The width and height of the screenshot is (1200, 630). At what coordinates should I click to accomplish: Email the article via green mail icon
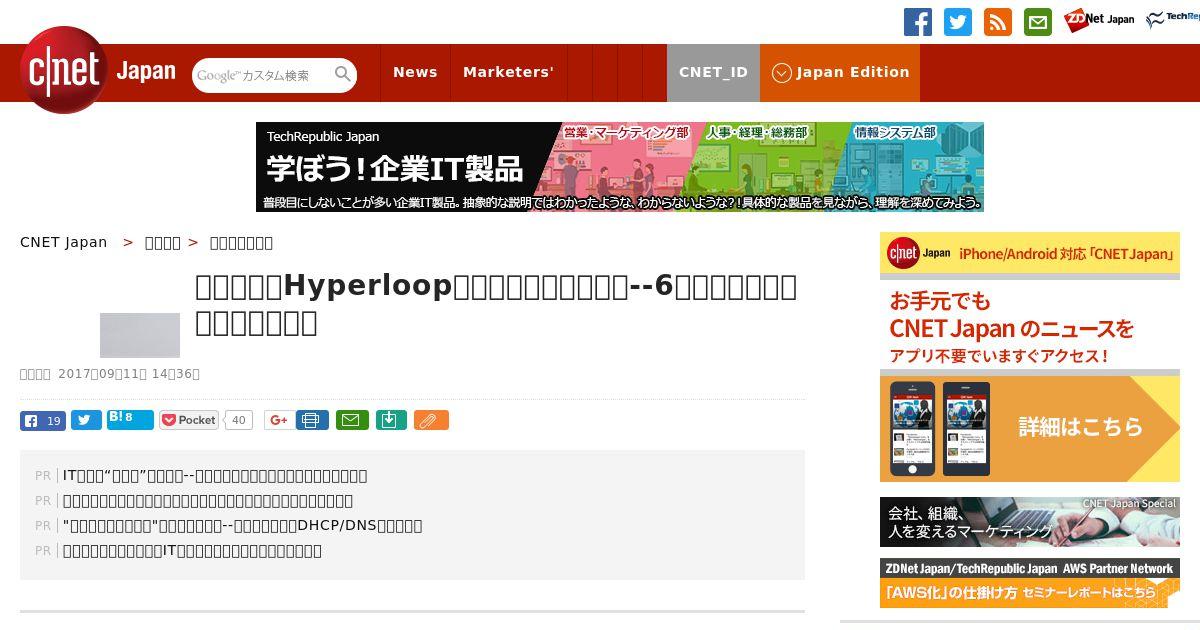351,420
